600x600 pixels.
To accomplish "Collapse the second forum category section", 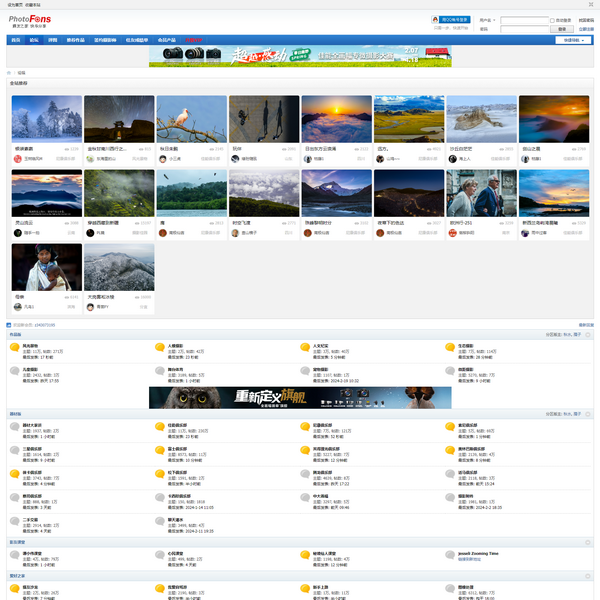I will tap(588, 414).
